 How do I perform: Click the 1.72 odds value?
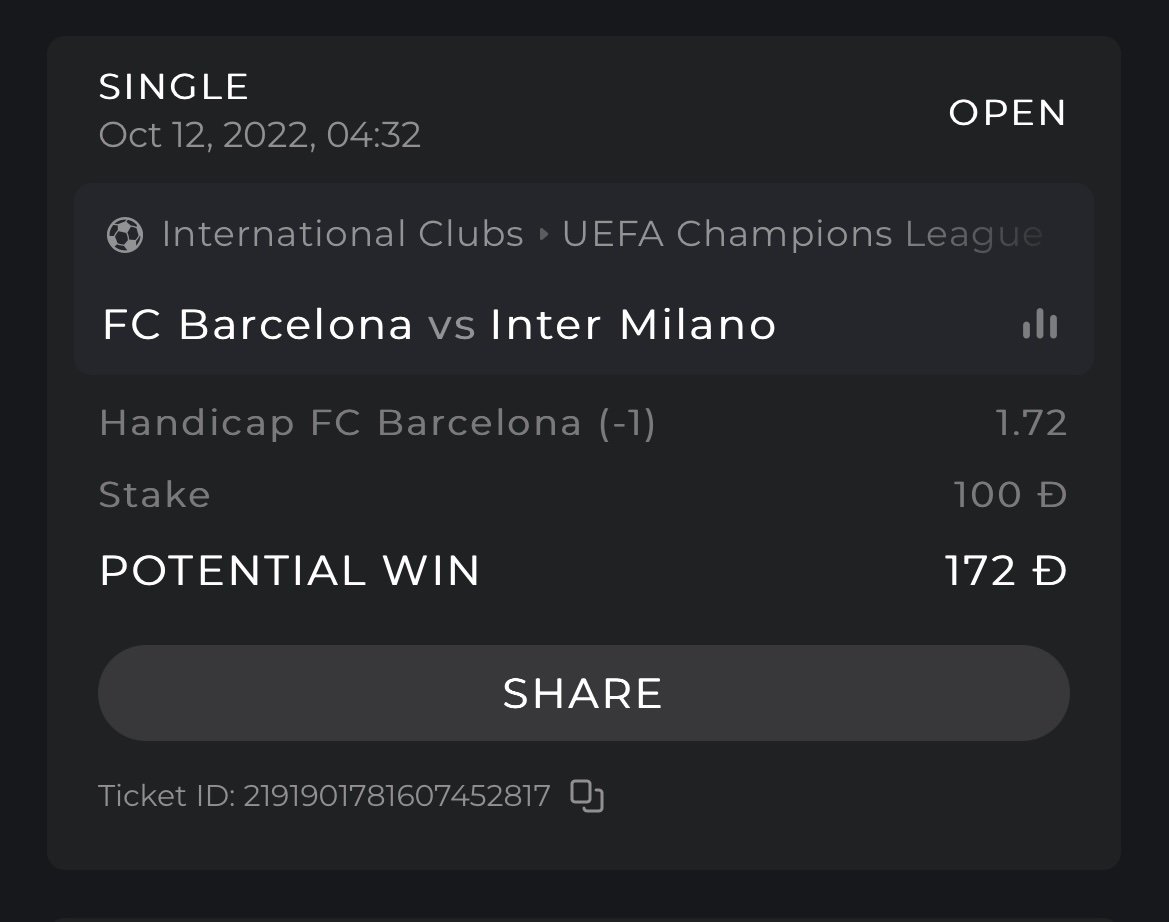click(1031, 423)
